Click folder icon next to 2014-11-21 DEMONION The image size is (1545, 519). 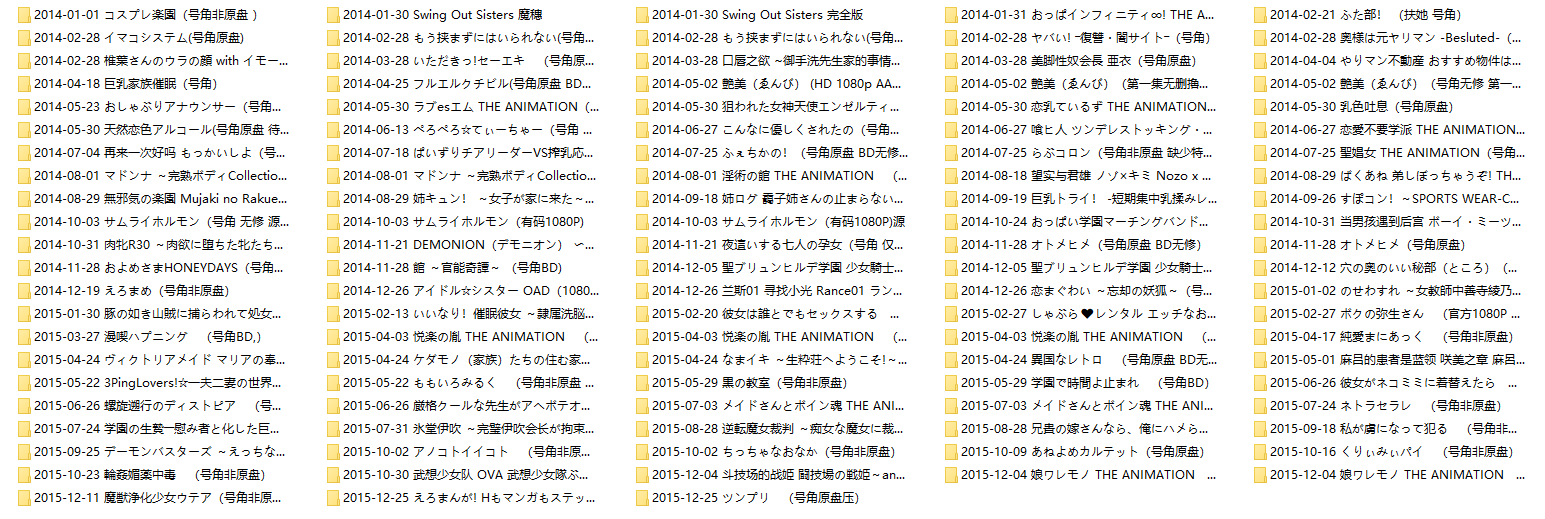tap(332, 245)
